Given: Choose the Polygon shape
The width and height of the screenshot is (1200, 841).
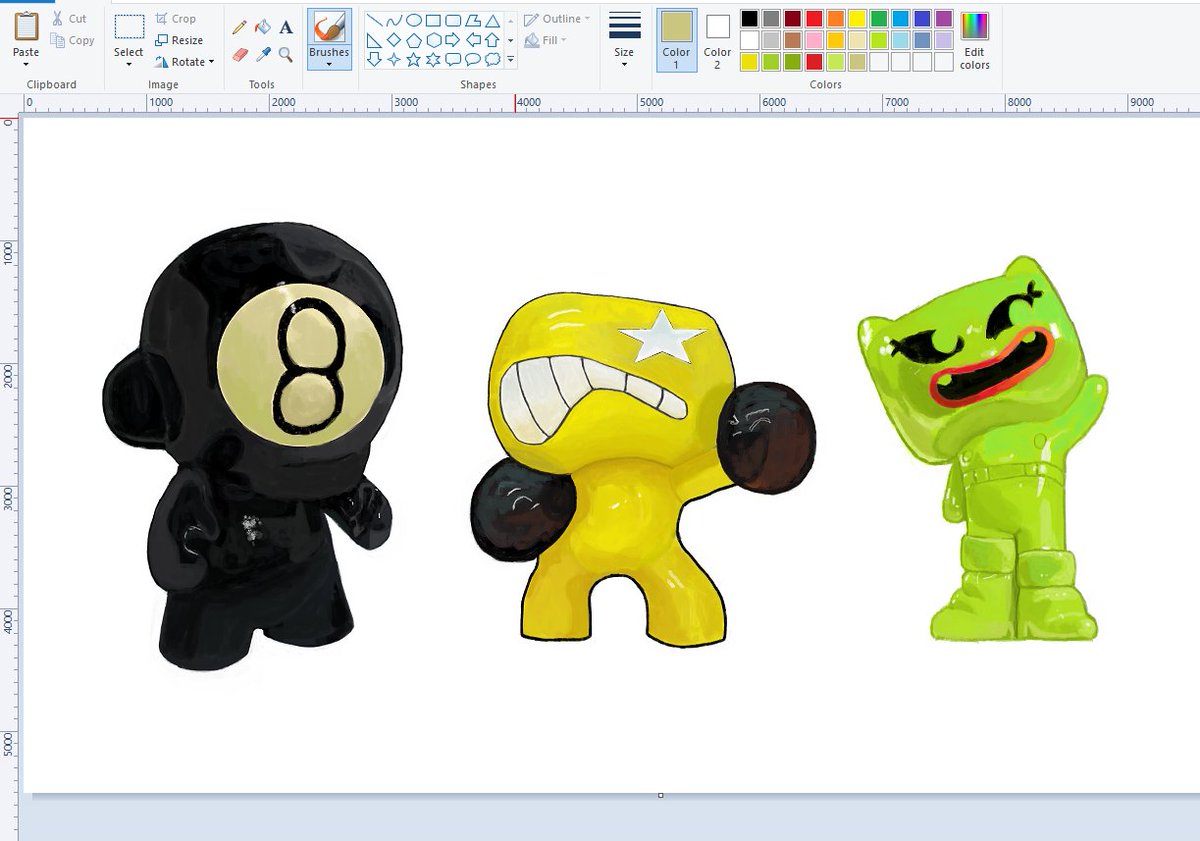Looking at the screenshot, I should coord(472,20).
